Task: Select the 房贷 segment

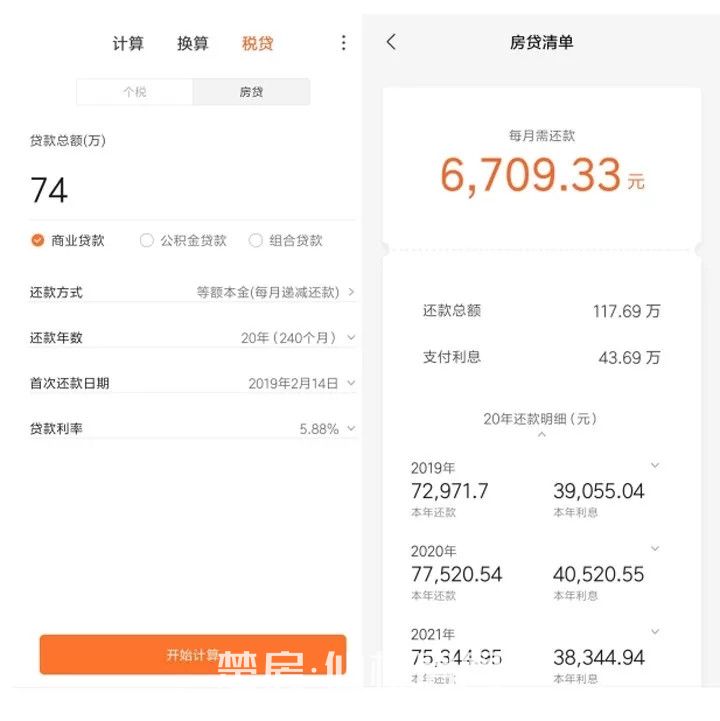Action: pos(251,92)
